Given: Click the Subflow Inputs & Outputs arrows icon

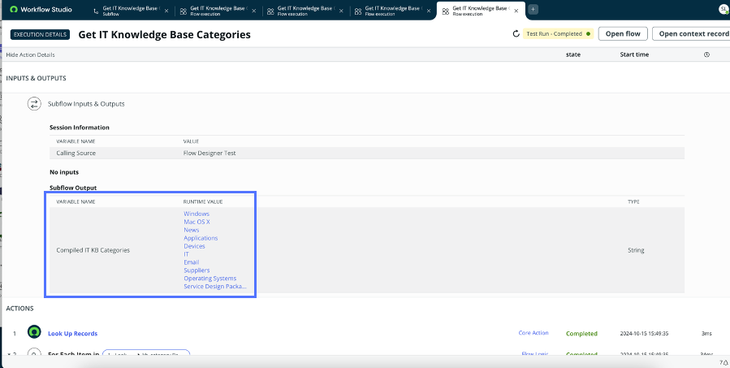Looking at the screenshot, I should (34, 104).
